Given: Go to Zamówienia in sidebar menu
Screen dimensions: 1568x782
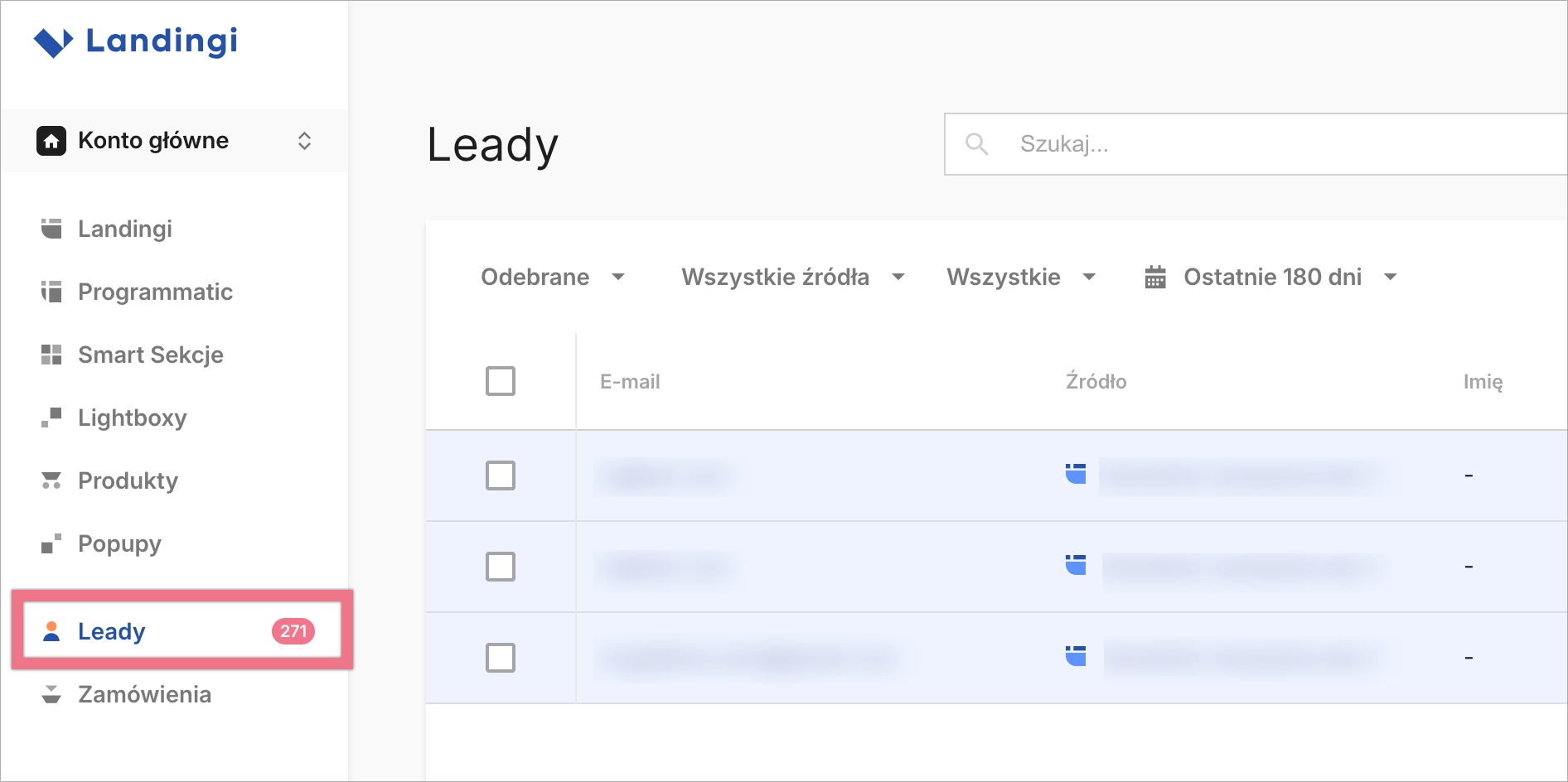Looking at the screenshot, I should (x=145, y=694).
